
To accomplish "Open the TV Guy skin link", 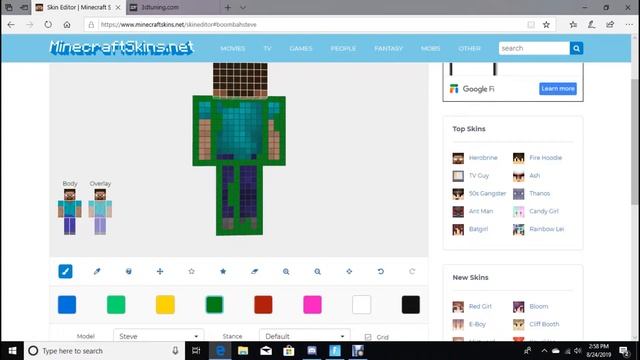I will point(478,176).
